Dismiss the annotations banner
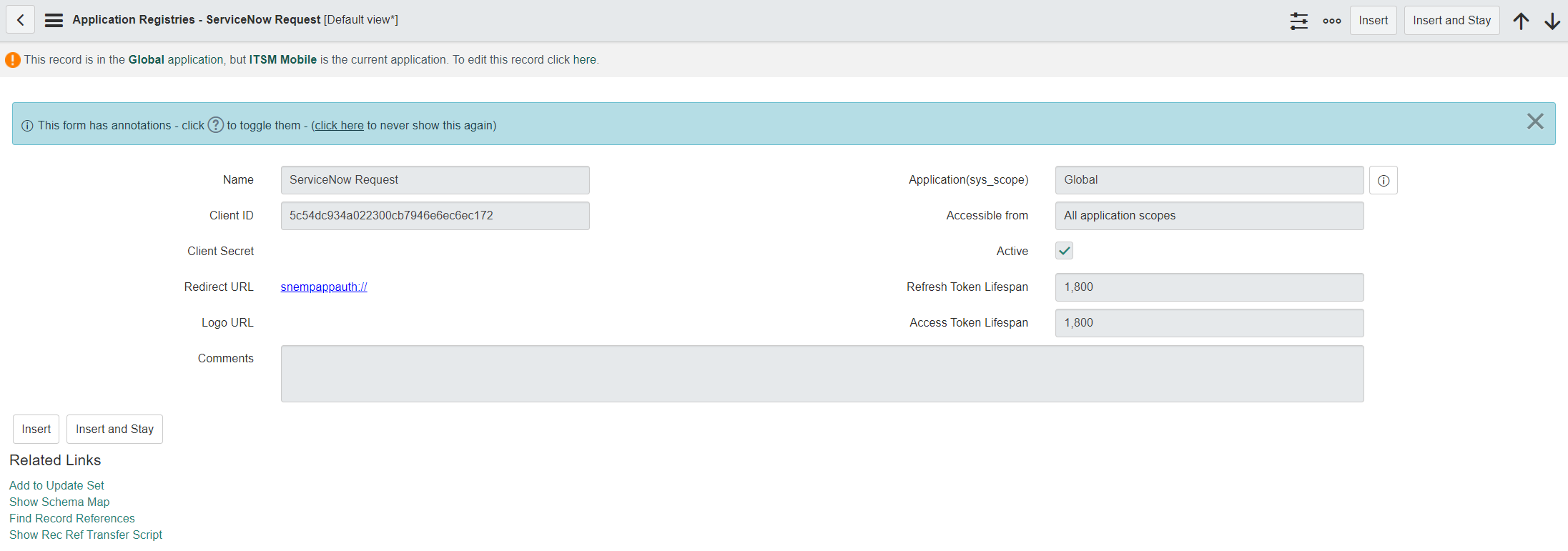Viewport: 1568px width, 551px height. 1534,121
